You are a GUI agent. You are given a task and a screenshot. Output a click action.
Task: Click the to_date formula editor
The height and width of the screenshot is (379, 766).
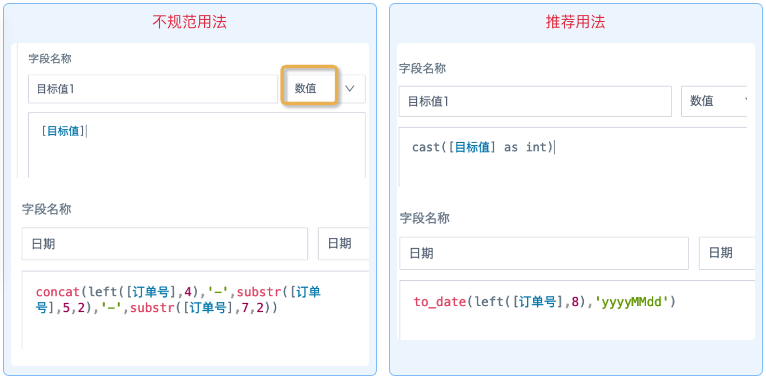(x=577, y=310)
